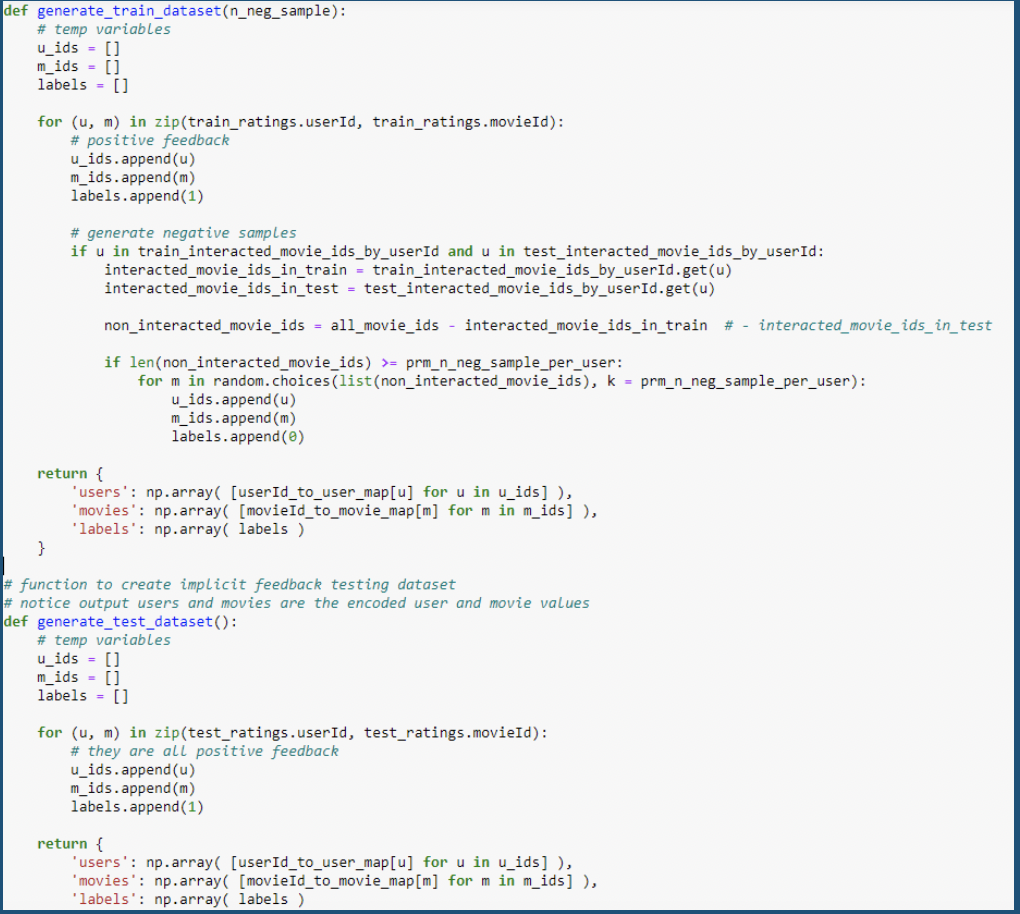
Task: Click the 'movies' key in second return
Action: [x=104, y=881]
